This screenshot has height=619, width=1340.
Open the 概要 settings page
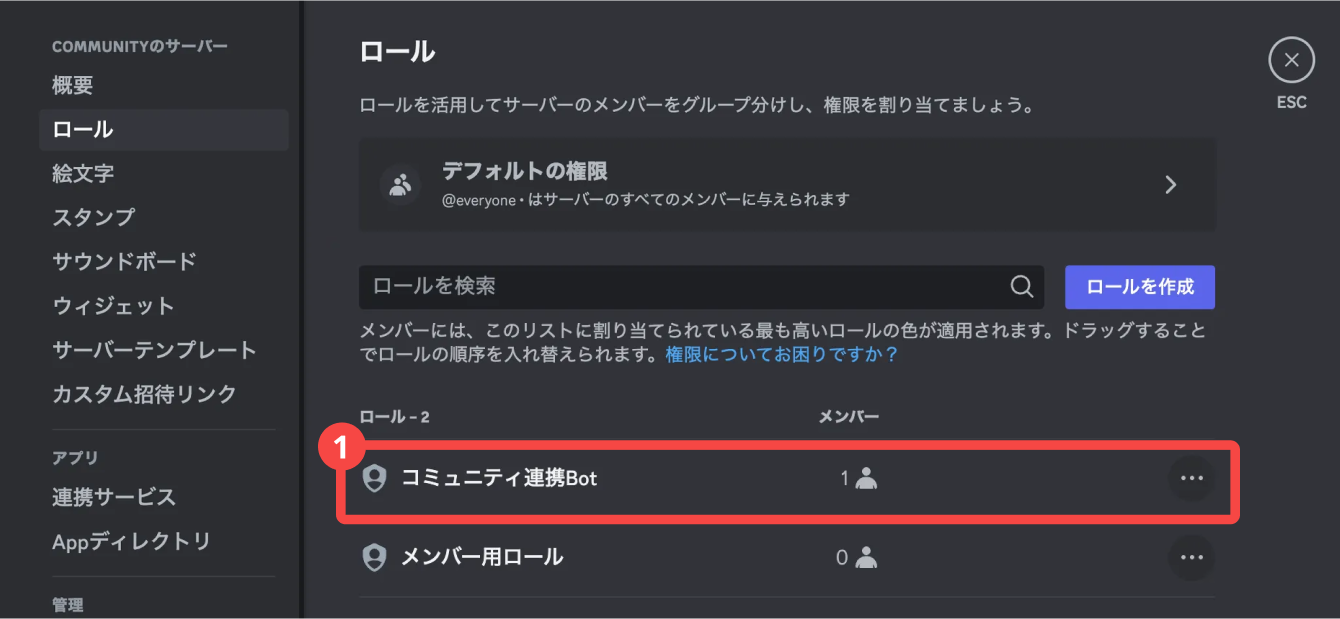tap(73, 86)
